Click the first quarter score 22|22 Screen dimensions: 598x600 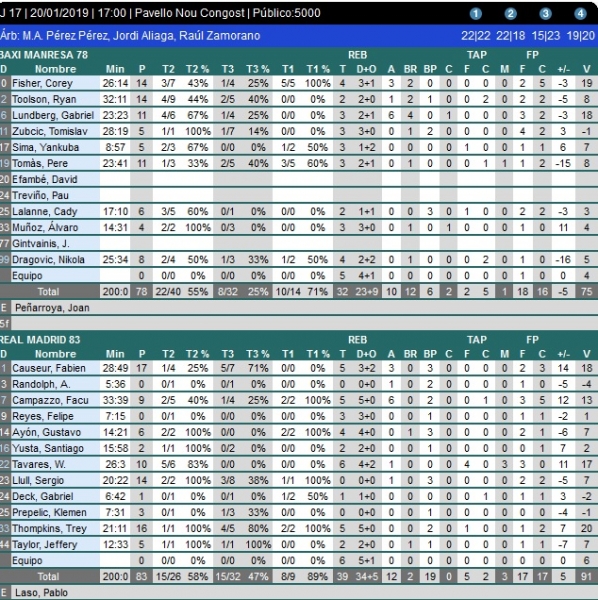coord(476,36)
